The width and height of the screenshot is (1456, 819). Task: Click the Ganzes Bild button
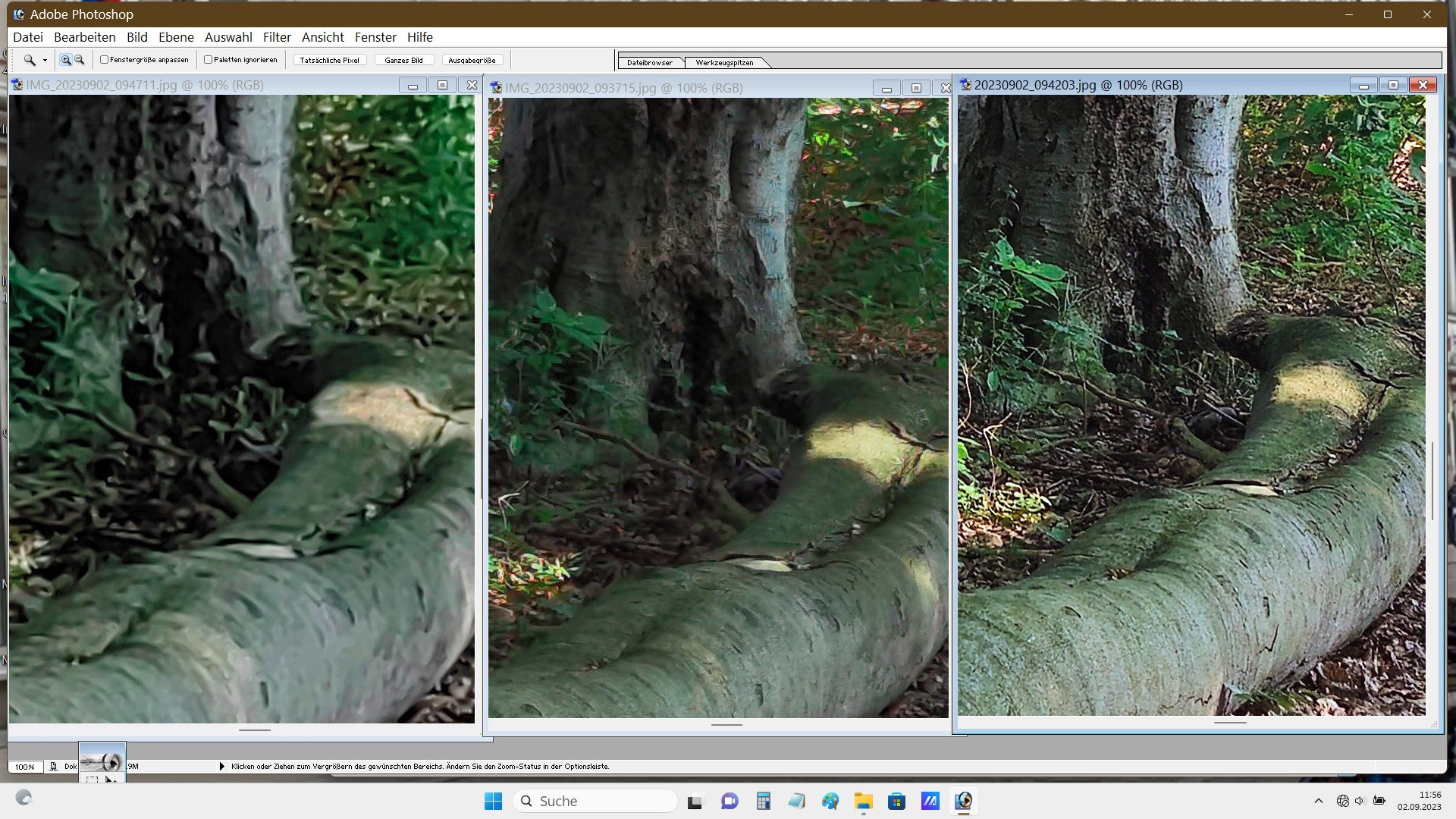[403, 60]
